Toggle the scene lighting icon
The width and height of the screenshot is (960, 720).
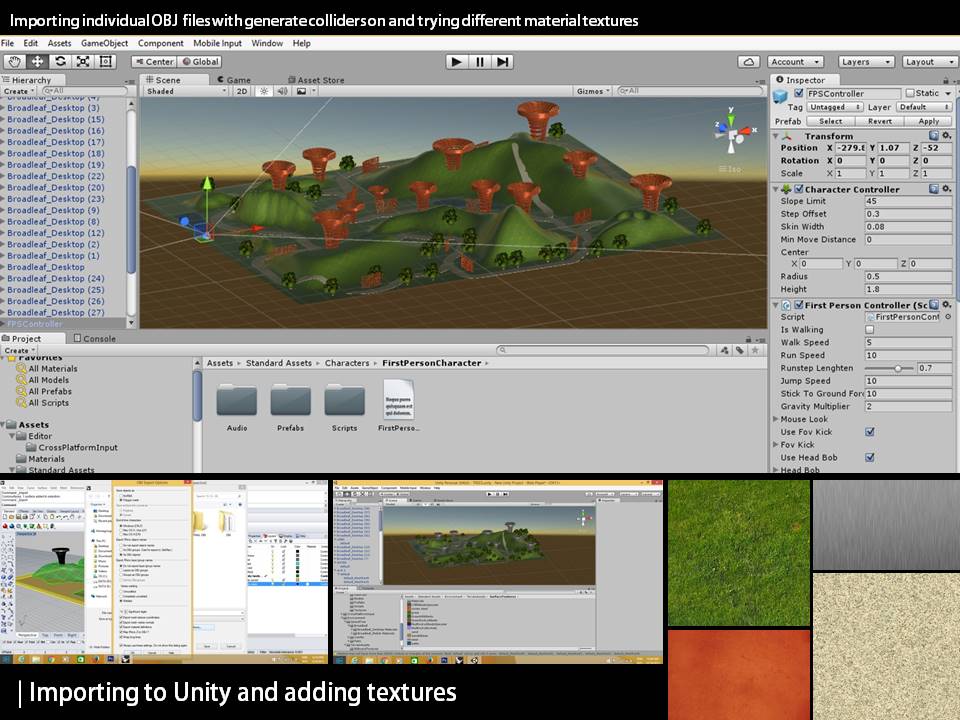[264, 91]
